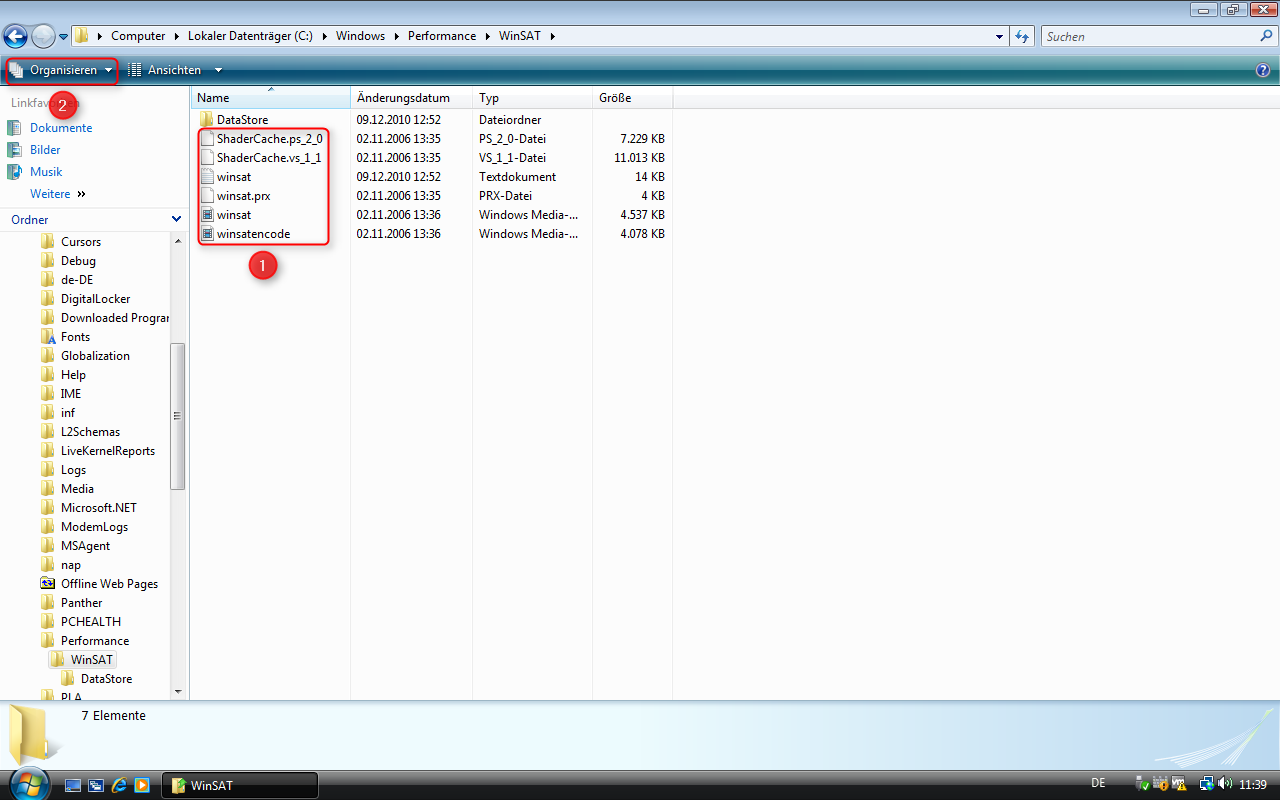Click the network status tray icon

click(1208, 783)
